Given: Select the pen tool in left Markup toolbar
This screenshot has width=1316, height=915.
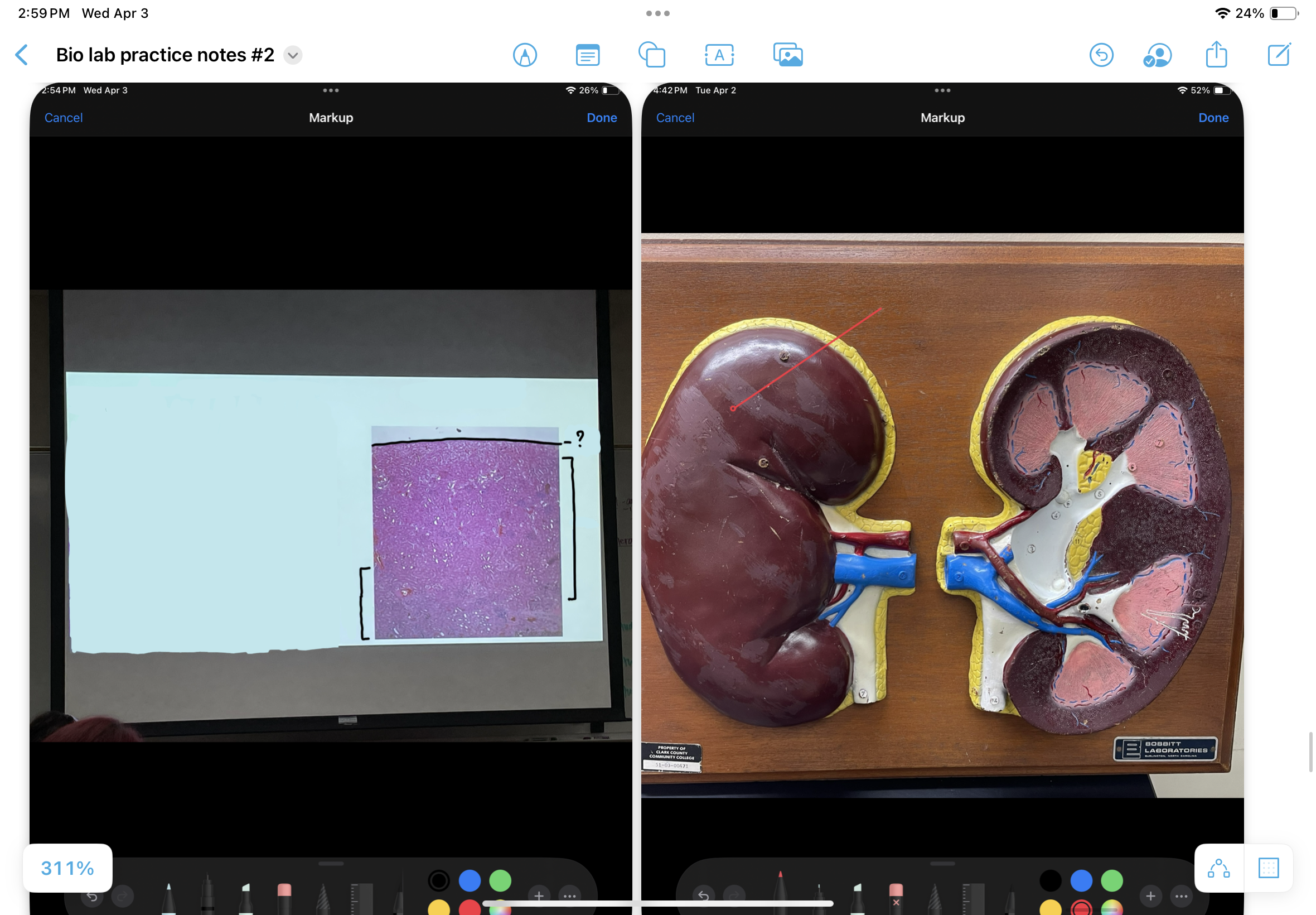Looking at the screenshot, I should click(x=168, y=898).
